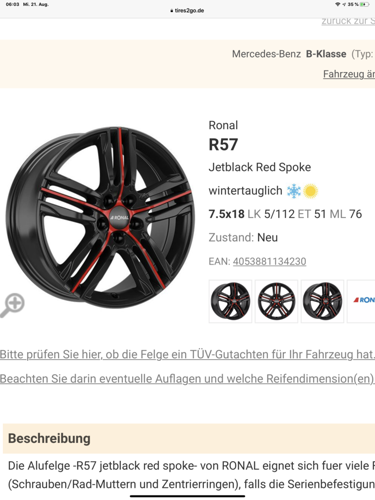Click the Mercedes-Benz B-Klasse vehicle label

click(x=289, y=54)
